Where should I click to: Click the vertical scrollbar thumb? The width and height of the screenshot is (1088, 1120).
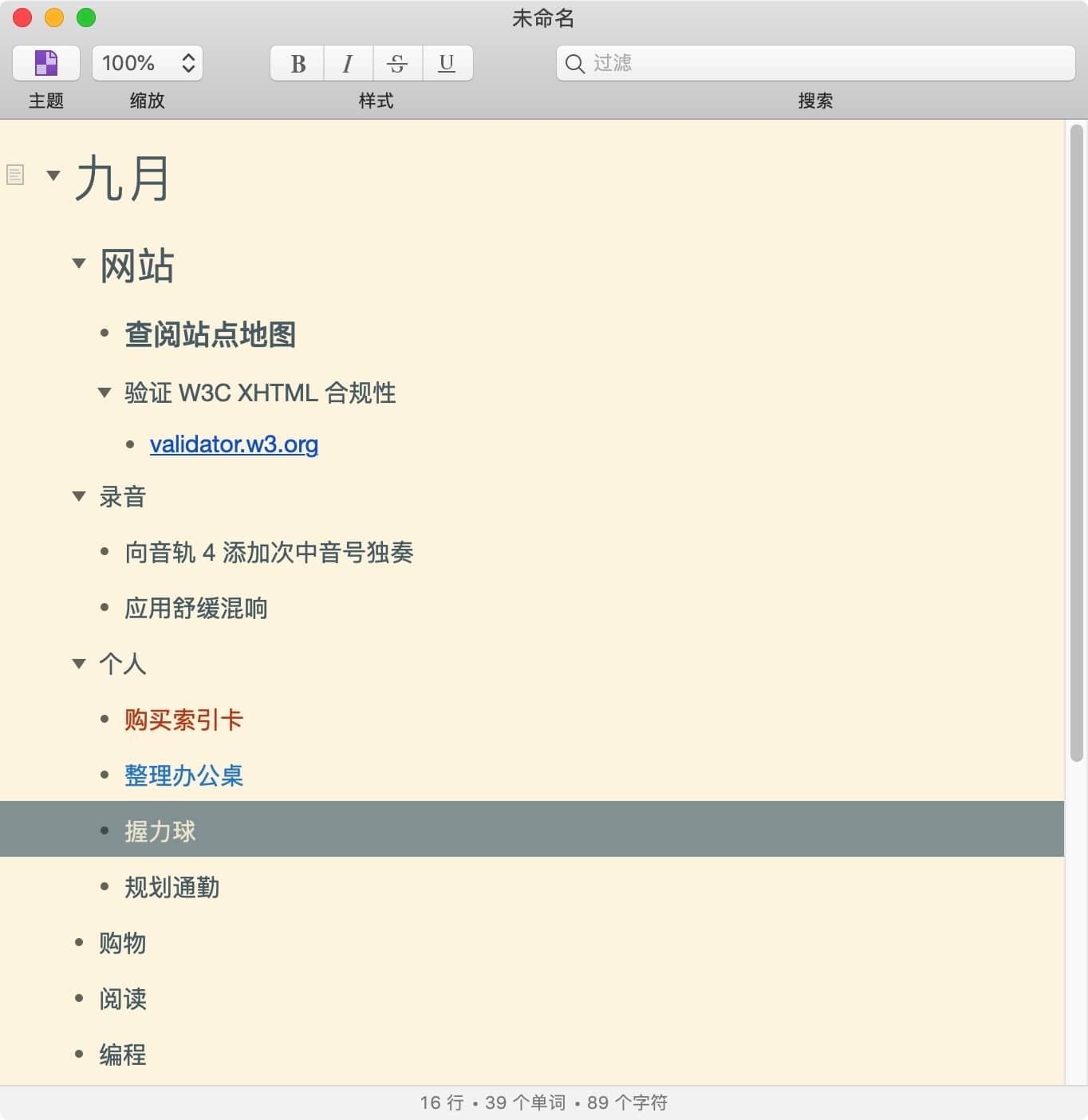[1076, 443]
